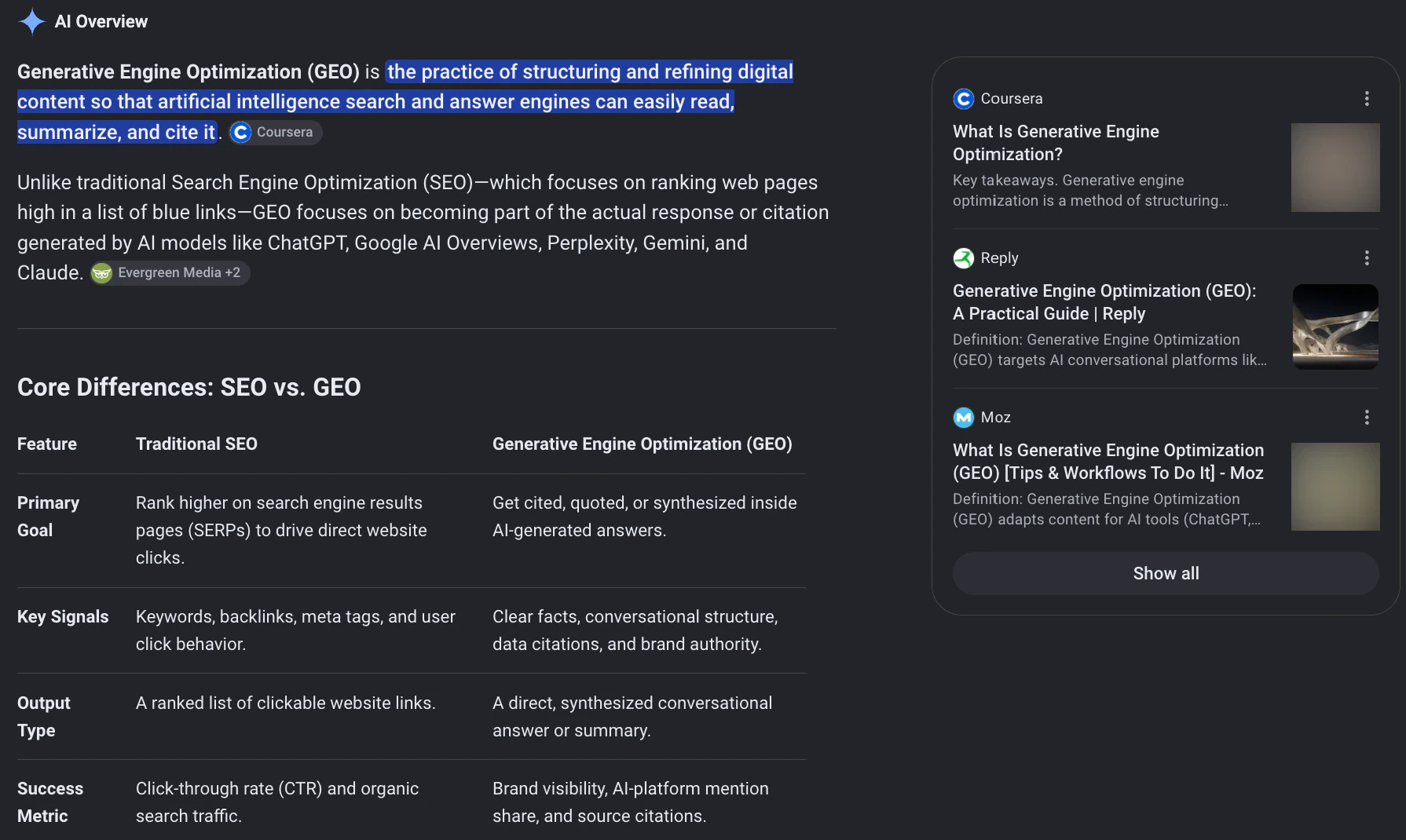Click the Reply article thumbnail image
This screenshot has height=840, width=1406.
(1335, 327)
